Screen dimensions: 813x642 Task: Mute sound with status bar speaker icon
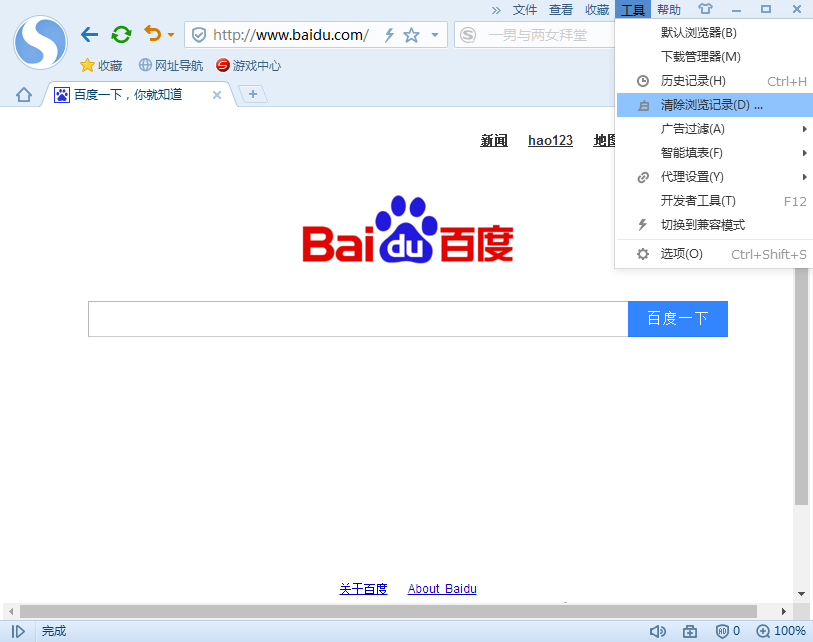tap(657, 631)
